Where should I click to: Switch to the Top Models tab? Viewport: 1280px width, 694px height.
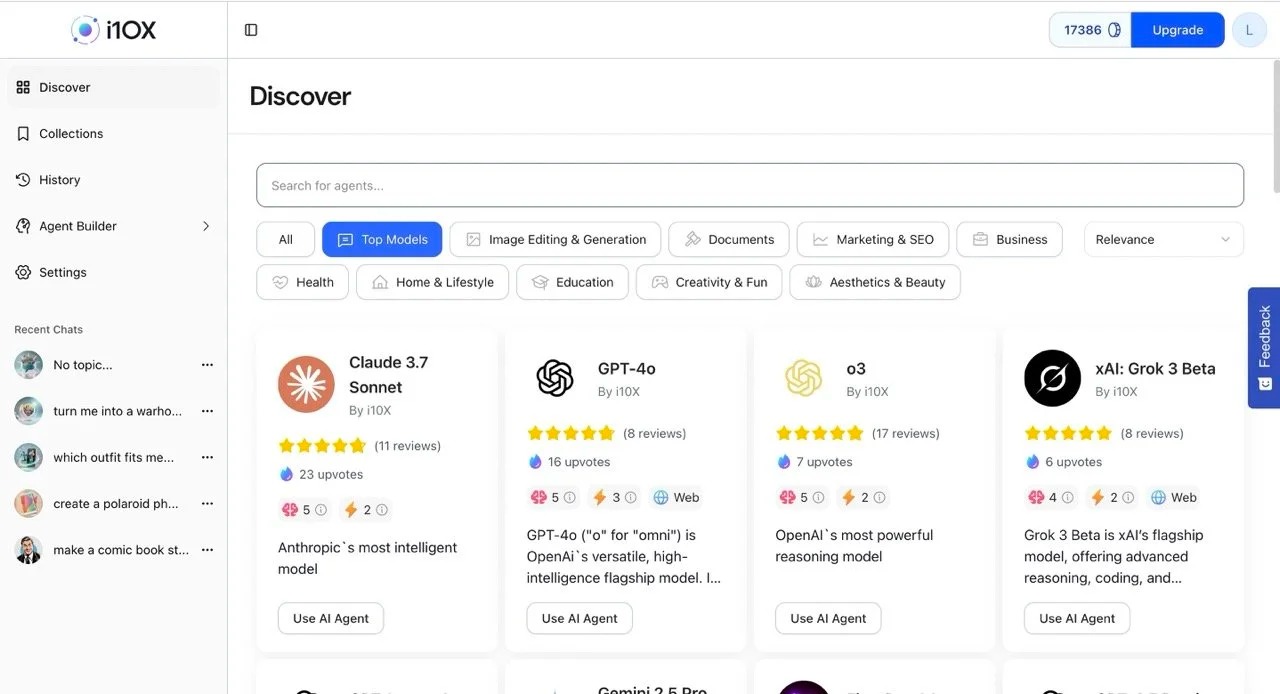click(382, 239)
